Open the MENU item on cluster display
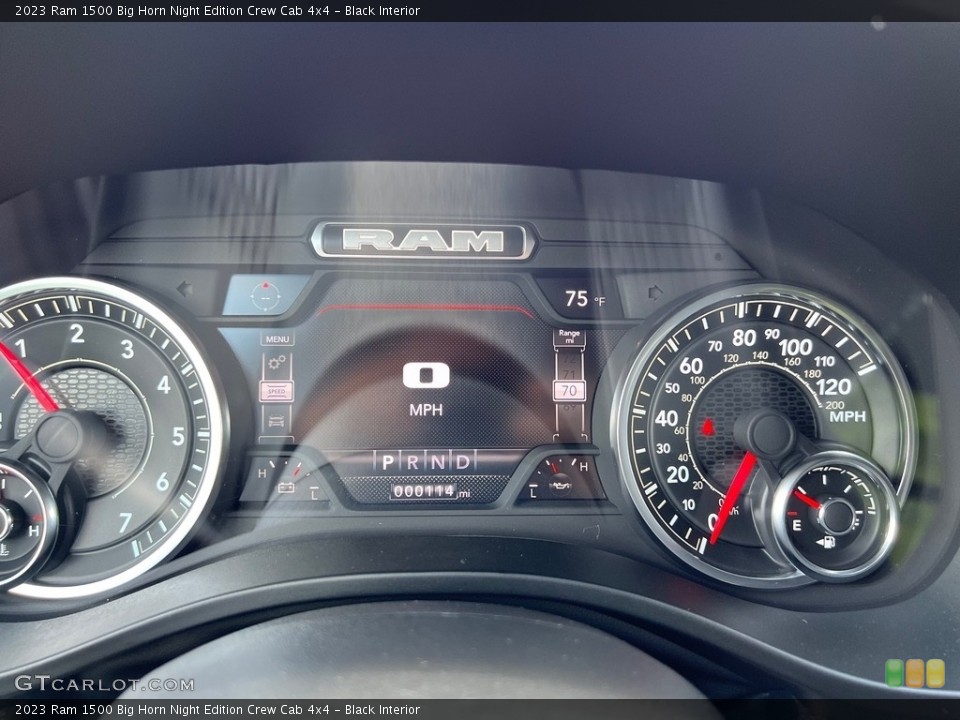The width and height of the screenshot is (960, 720). click(x=277, y=339)
